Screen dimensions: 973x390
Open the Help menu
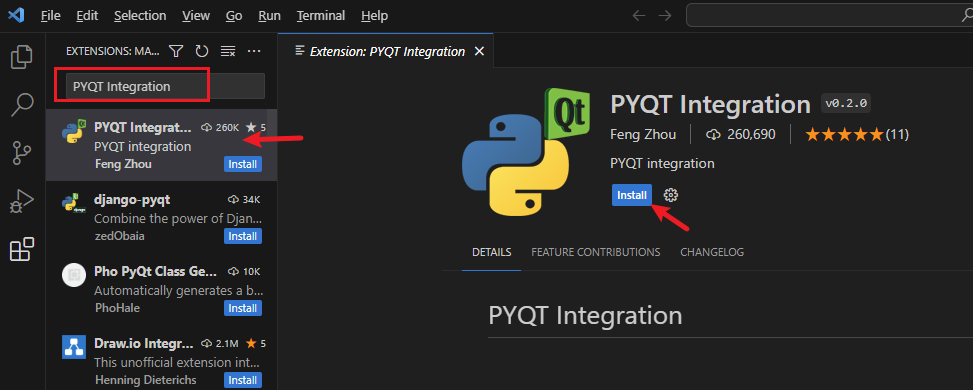[x=374, y=16]
